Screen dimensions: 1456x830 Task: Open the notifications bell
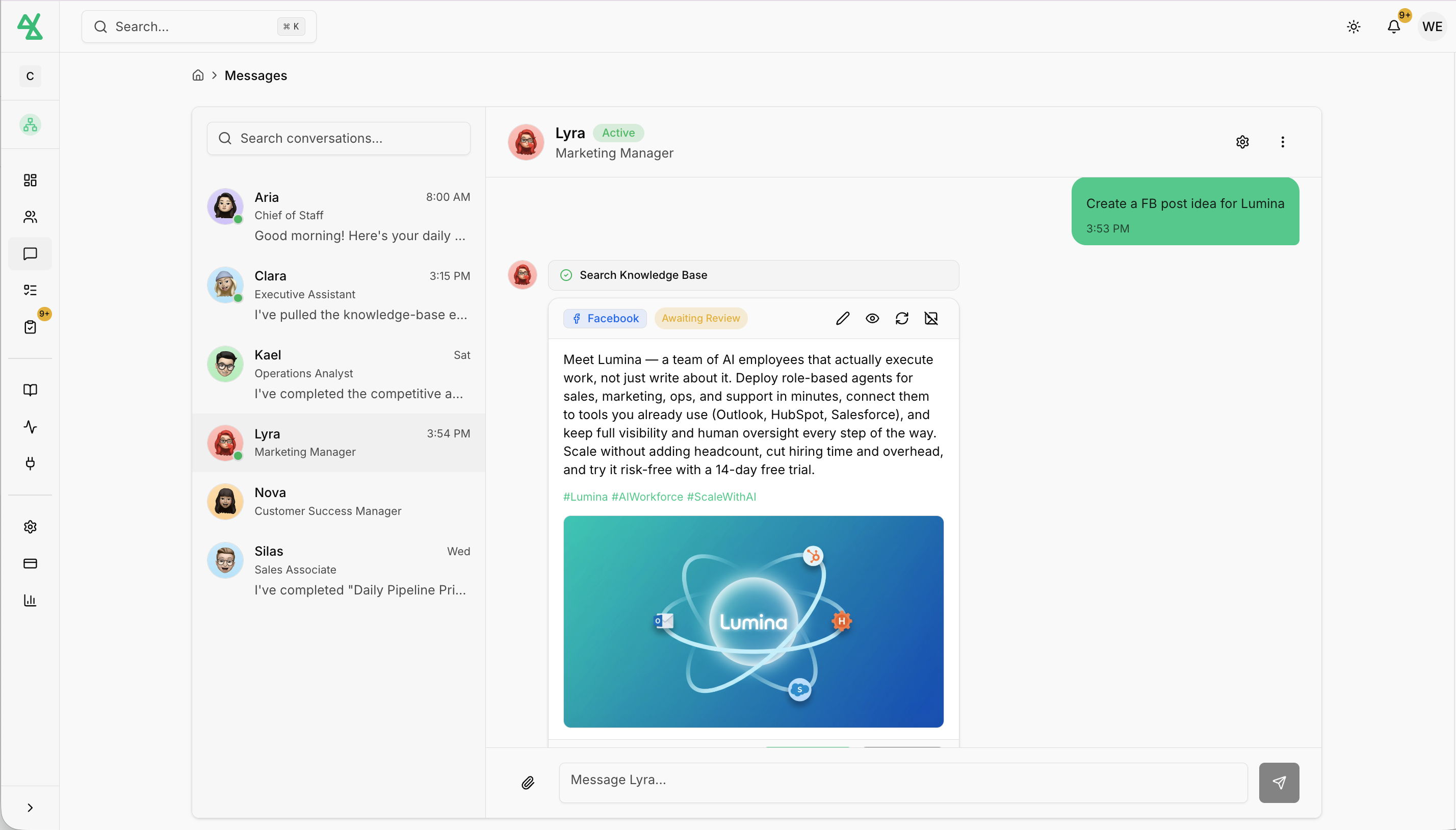pyautogui.click(x=1393, y=27)
